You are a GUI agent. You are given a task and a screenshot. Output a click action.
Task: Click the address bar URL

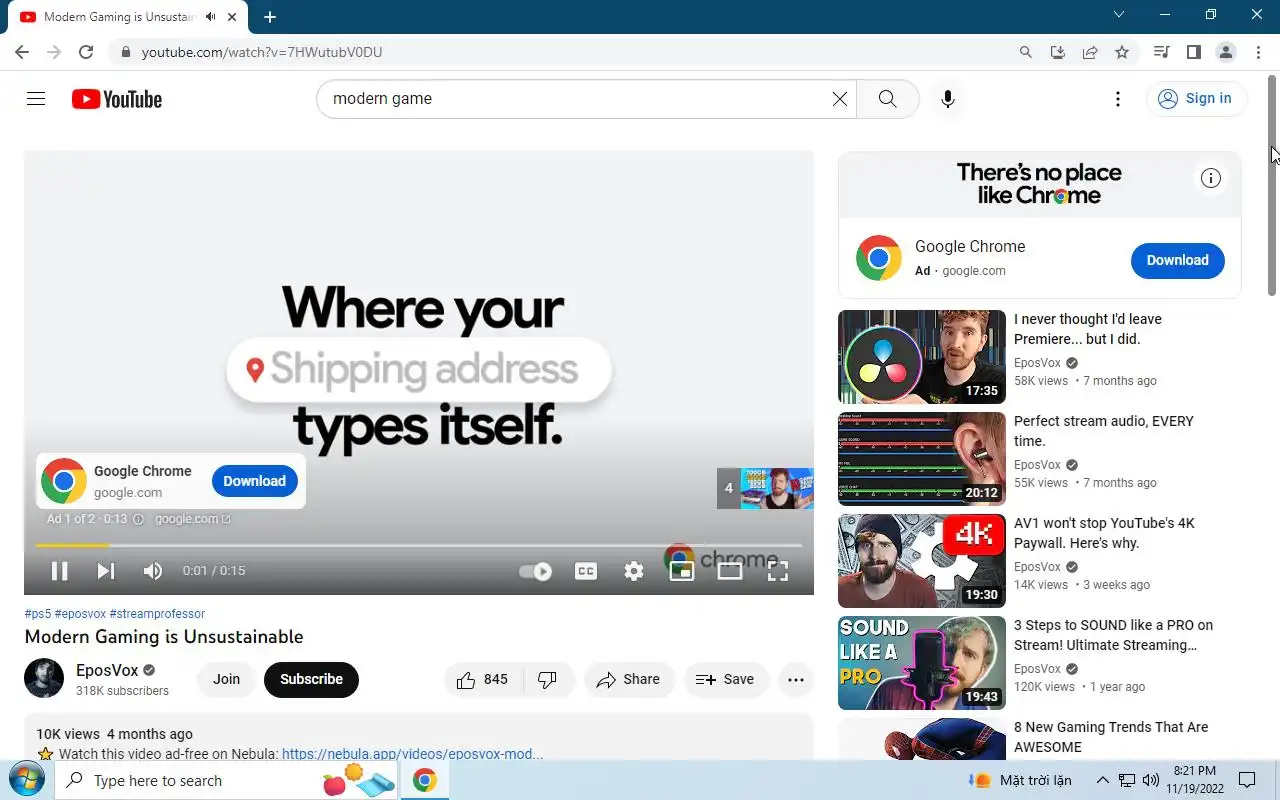(262, 52)
